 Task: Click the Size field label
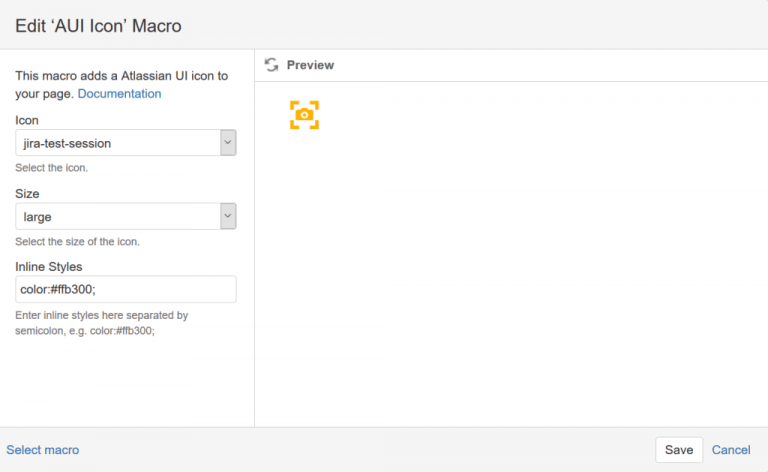27,193
